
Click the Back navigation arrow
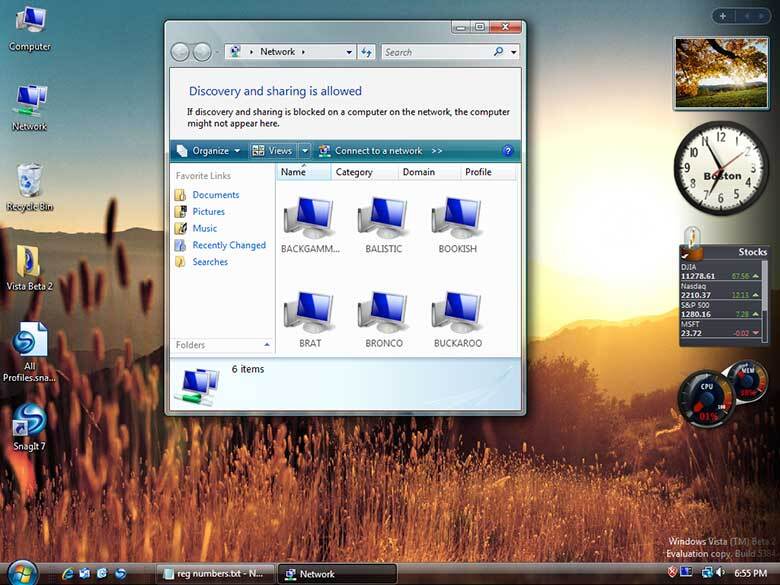(x=180, y=52)
